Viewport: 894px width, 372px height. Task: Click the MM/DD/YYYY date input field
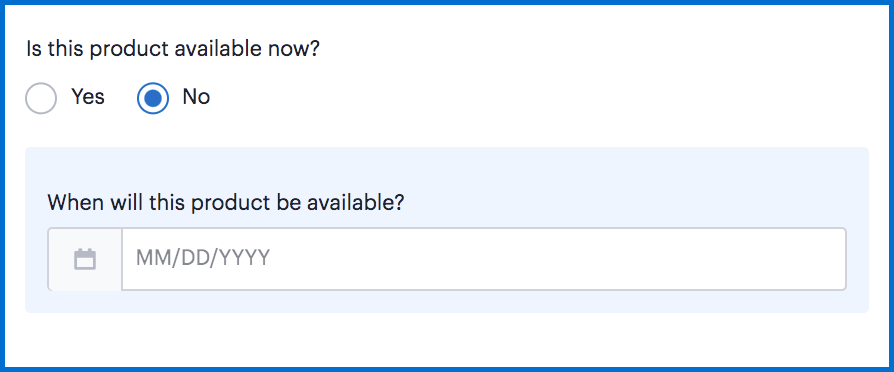[483, 259]
